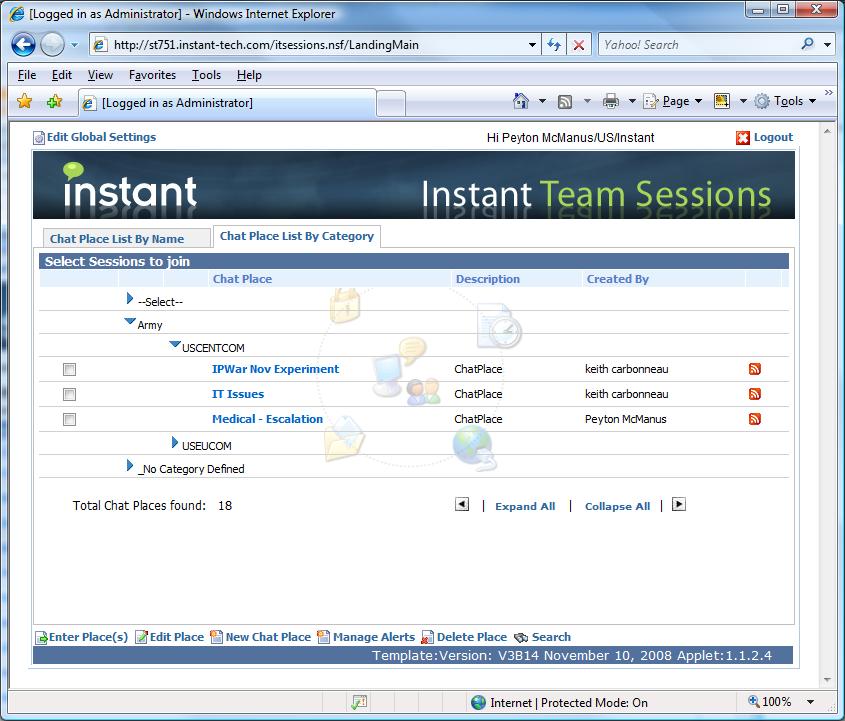
Task: Open the Tools menu in menu bar
Action: coord(206,75)
